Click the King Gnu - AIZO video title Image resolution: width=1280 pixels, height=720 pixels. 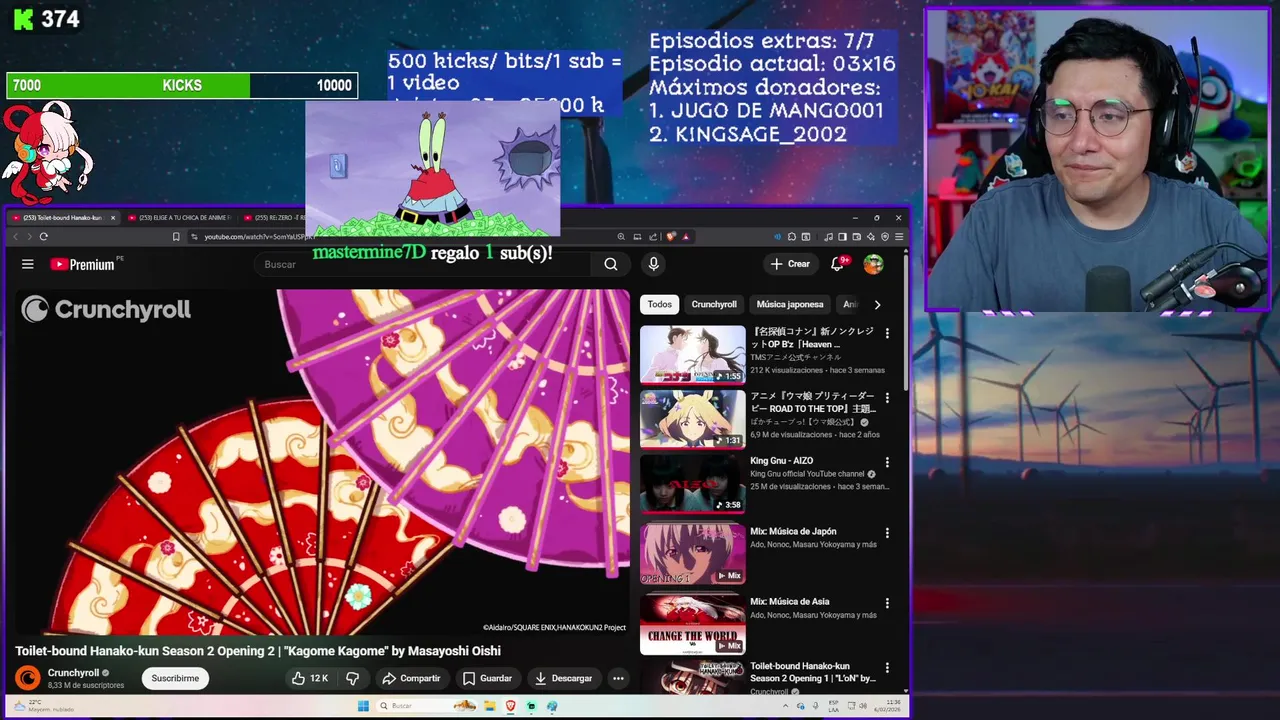[781, 461]
